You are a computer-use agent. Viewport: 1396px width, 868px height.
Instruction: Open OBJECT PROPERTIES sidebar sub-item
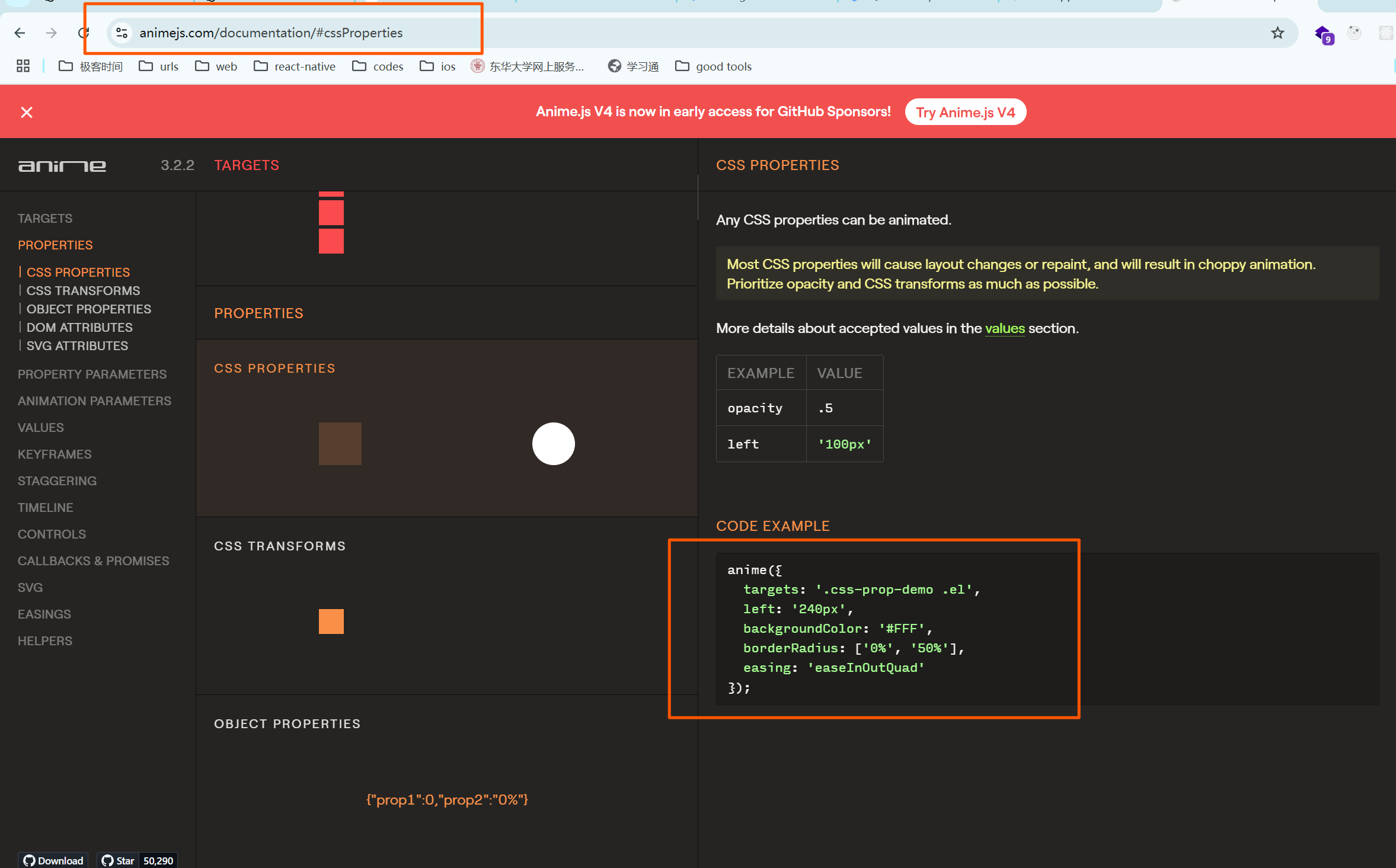[x=89, y=309]
